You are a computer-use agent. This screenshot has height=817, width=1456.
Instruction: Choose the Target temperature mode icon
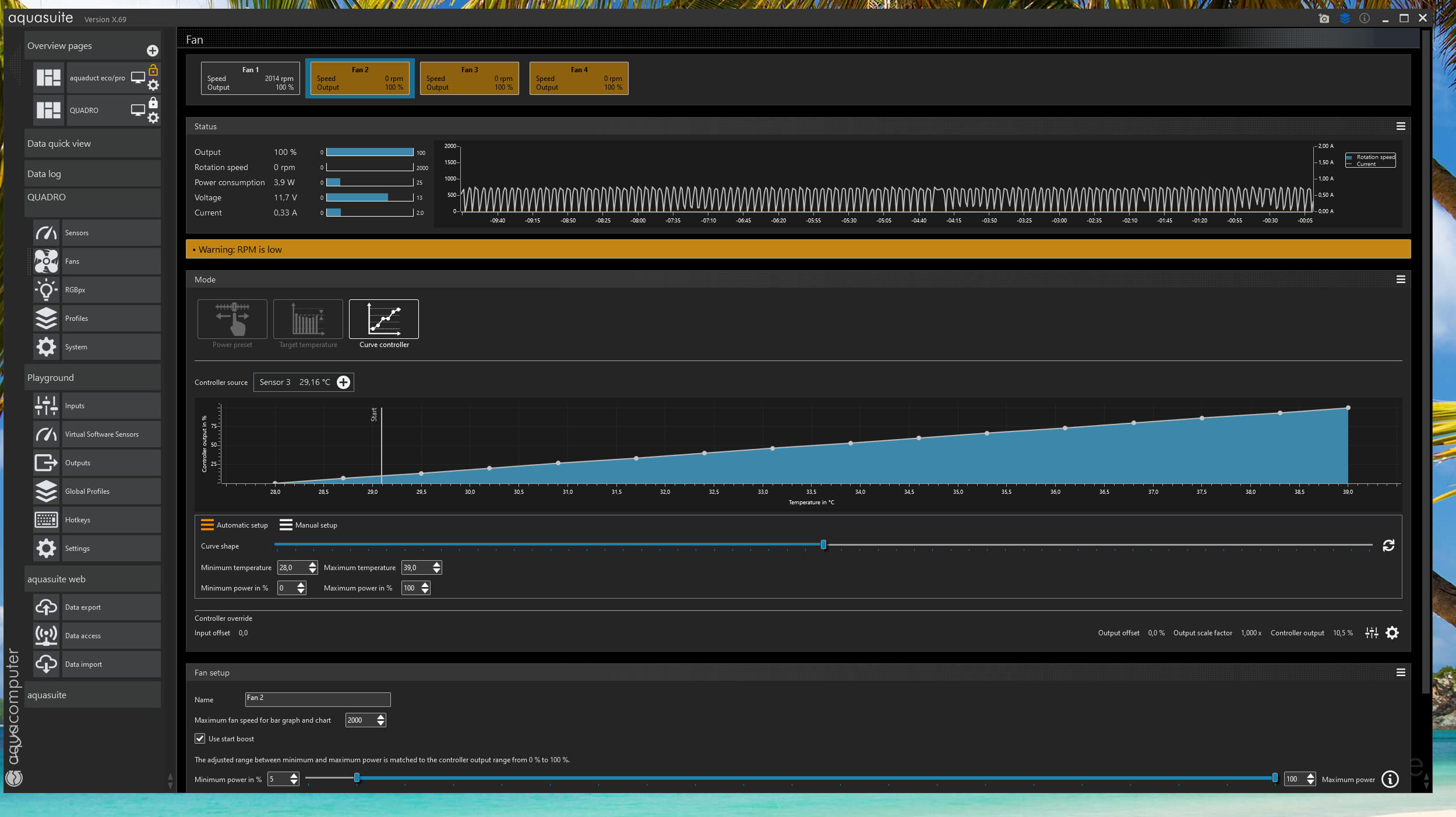308,319
